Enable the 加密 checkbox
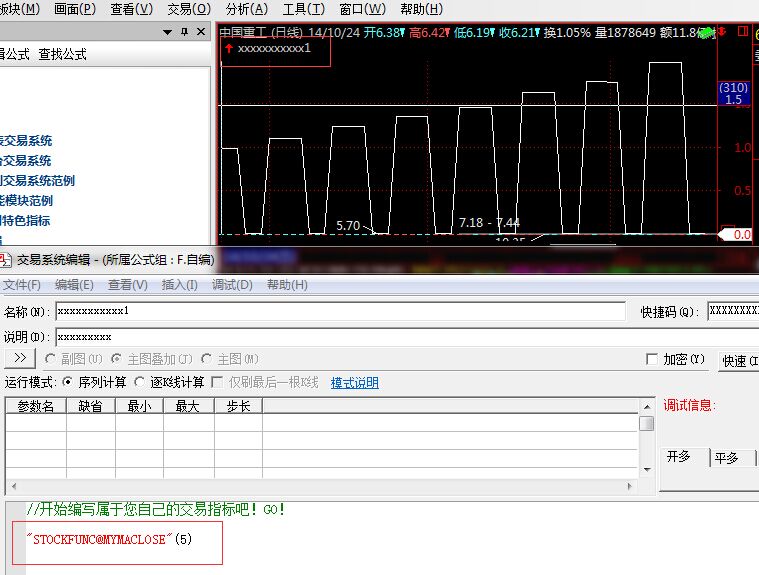759x575 pixels. [653, 360]
